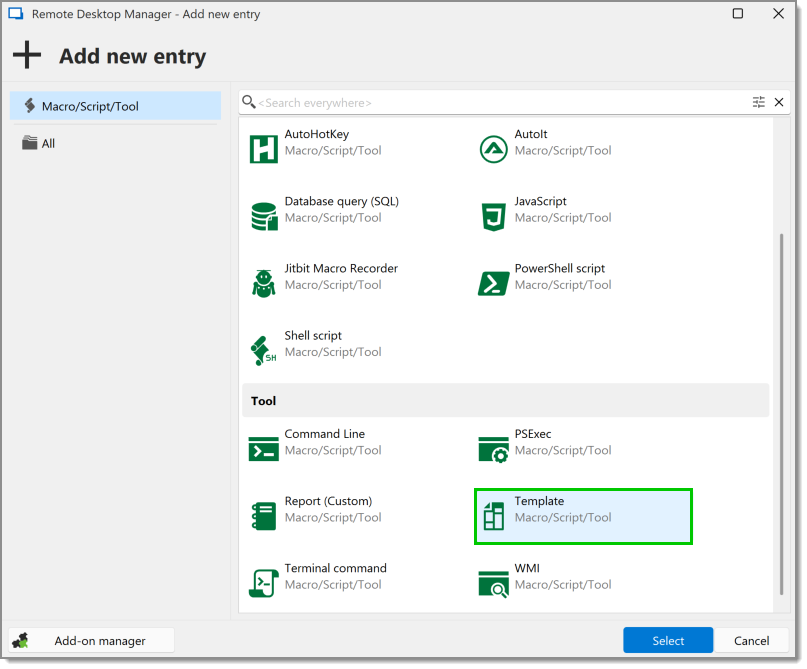Click the Add-on manager puzzle icon
807x669 pixels.
21,641
